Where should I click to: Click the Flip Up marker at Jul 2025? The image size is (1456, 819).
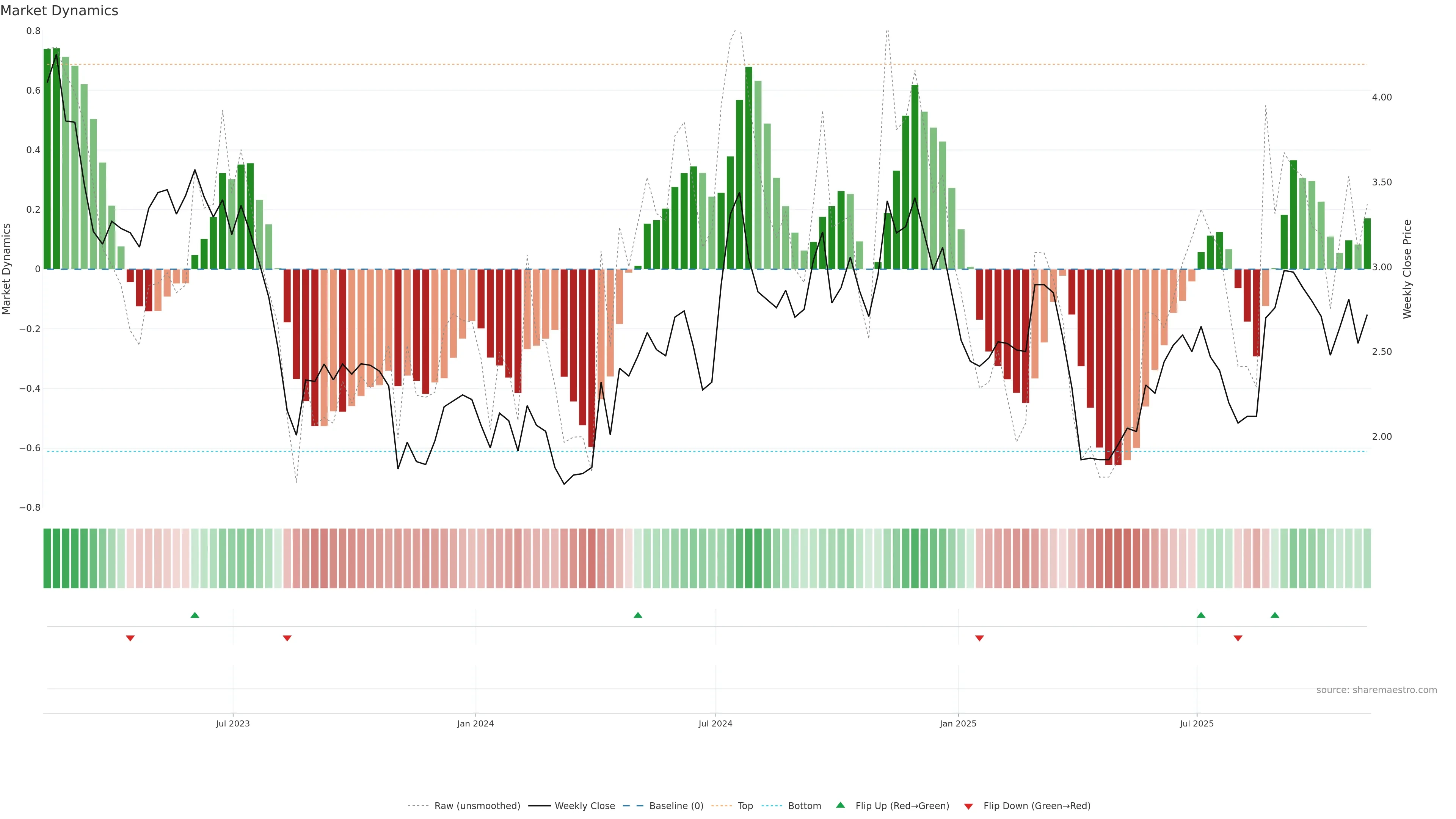1201,615
